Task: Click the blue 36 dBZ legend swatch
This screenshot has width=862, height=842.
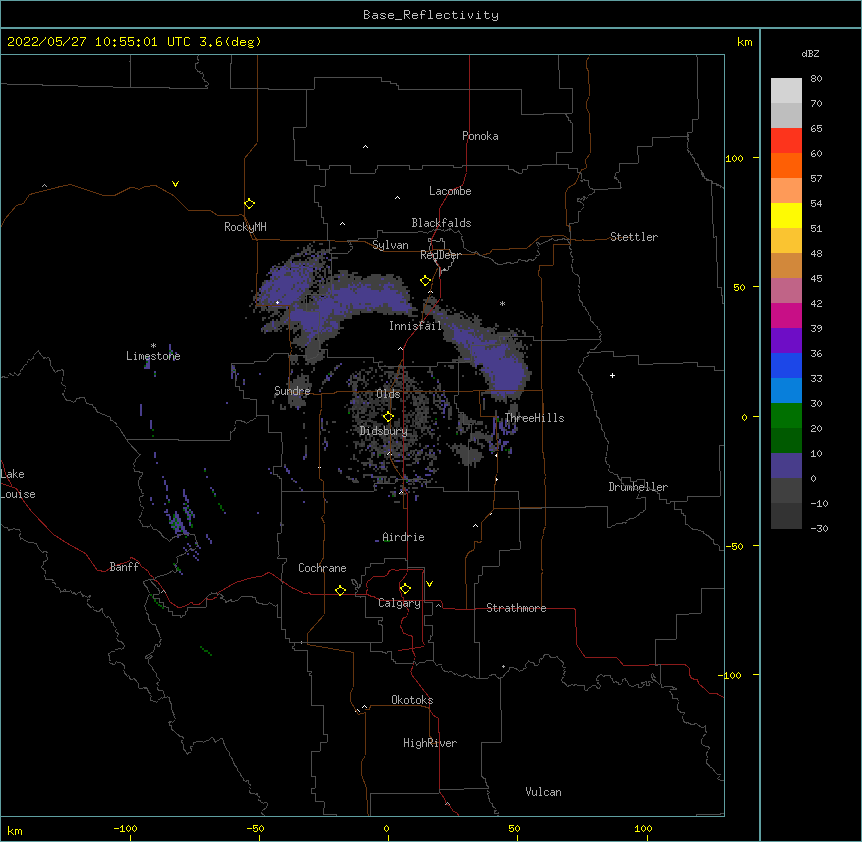Action: coord(786,365)
